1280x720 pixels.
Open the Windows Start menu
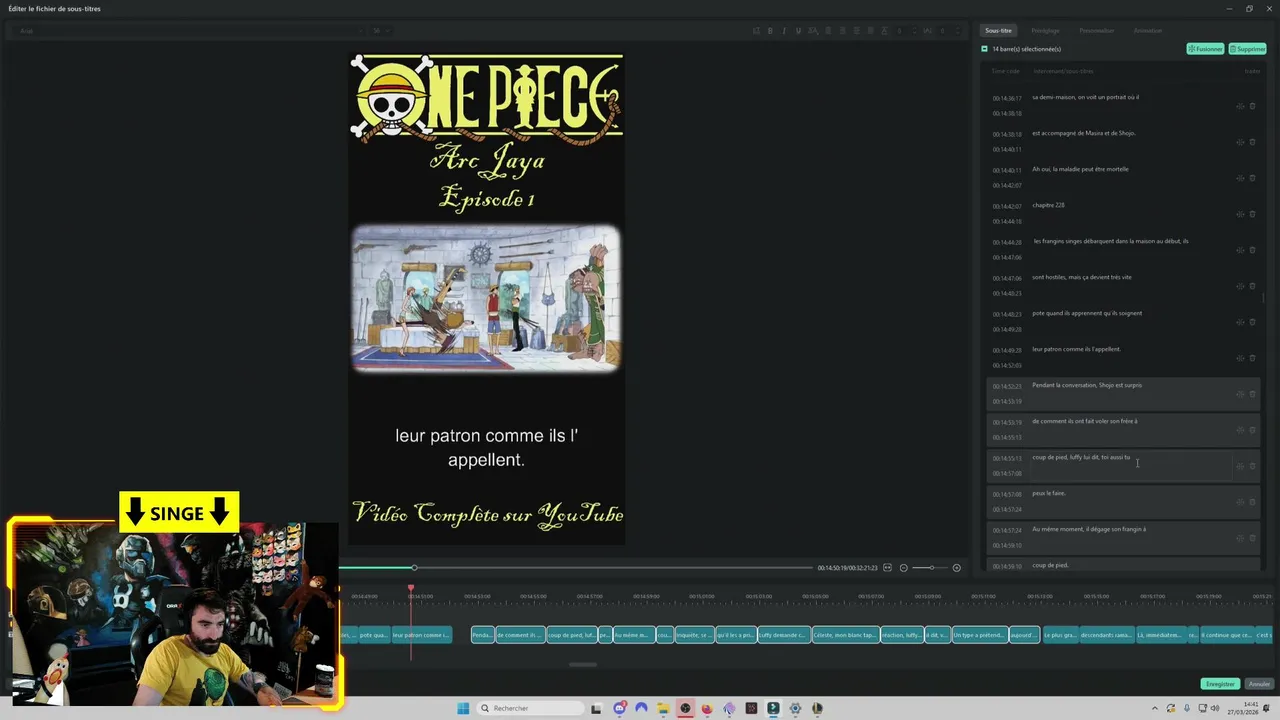pyautogui.click(x=463, y=708)
